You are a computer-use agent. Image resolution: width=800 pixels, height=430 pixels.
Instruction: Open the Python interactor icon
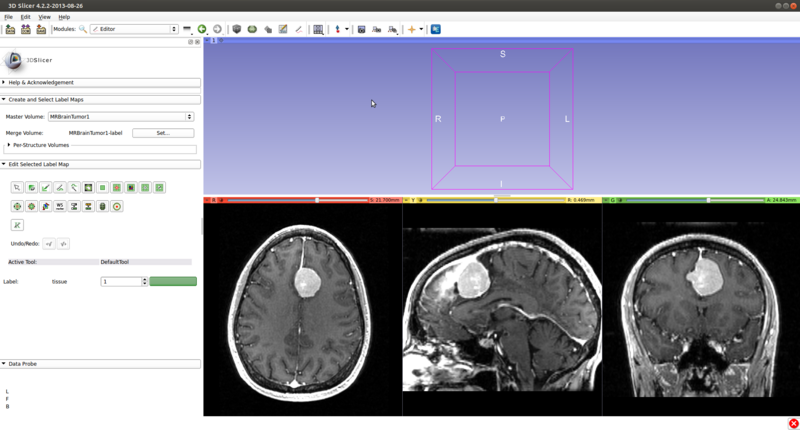coord(435,29)
